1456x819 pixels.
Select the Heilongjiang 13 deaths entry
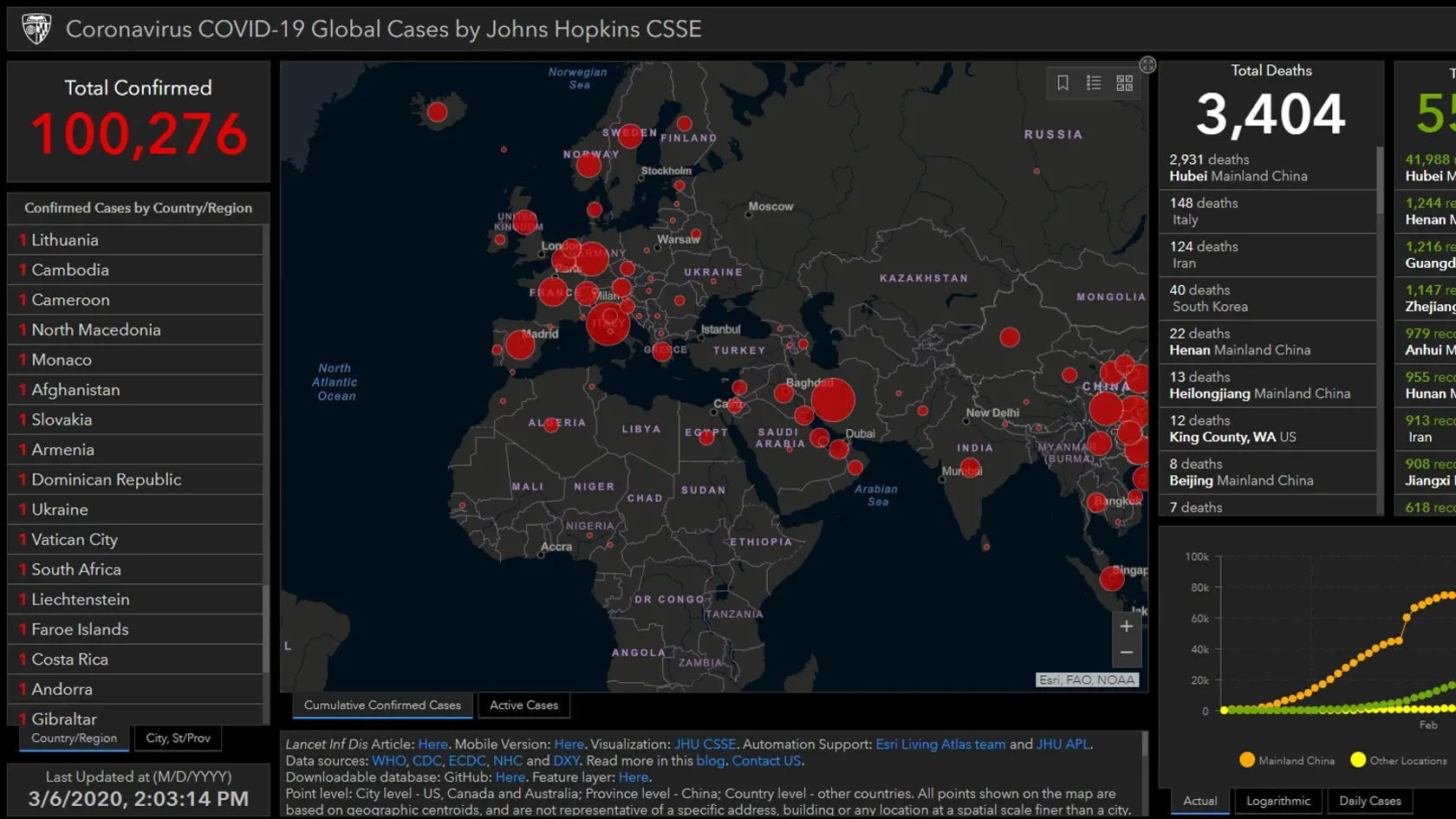click(1267, 386)
